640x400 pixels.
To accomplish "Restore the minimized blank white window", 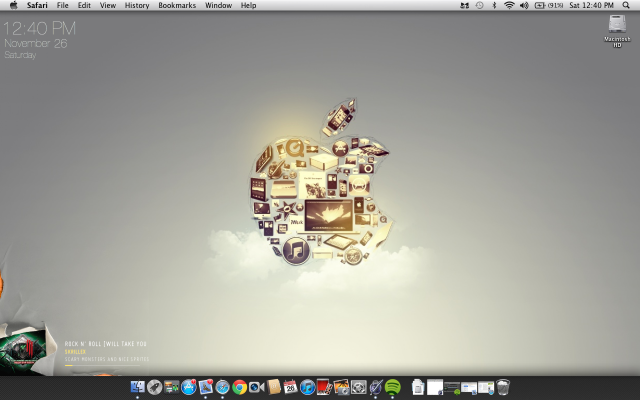I will (x=435, y=387).
